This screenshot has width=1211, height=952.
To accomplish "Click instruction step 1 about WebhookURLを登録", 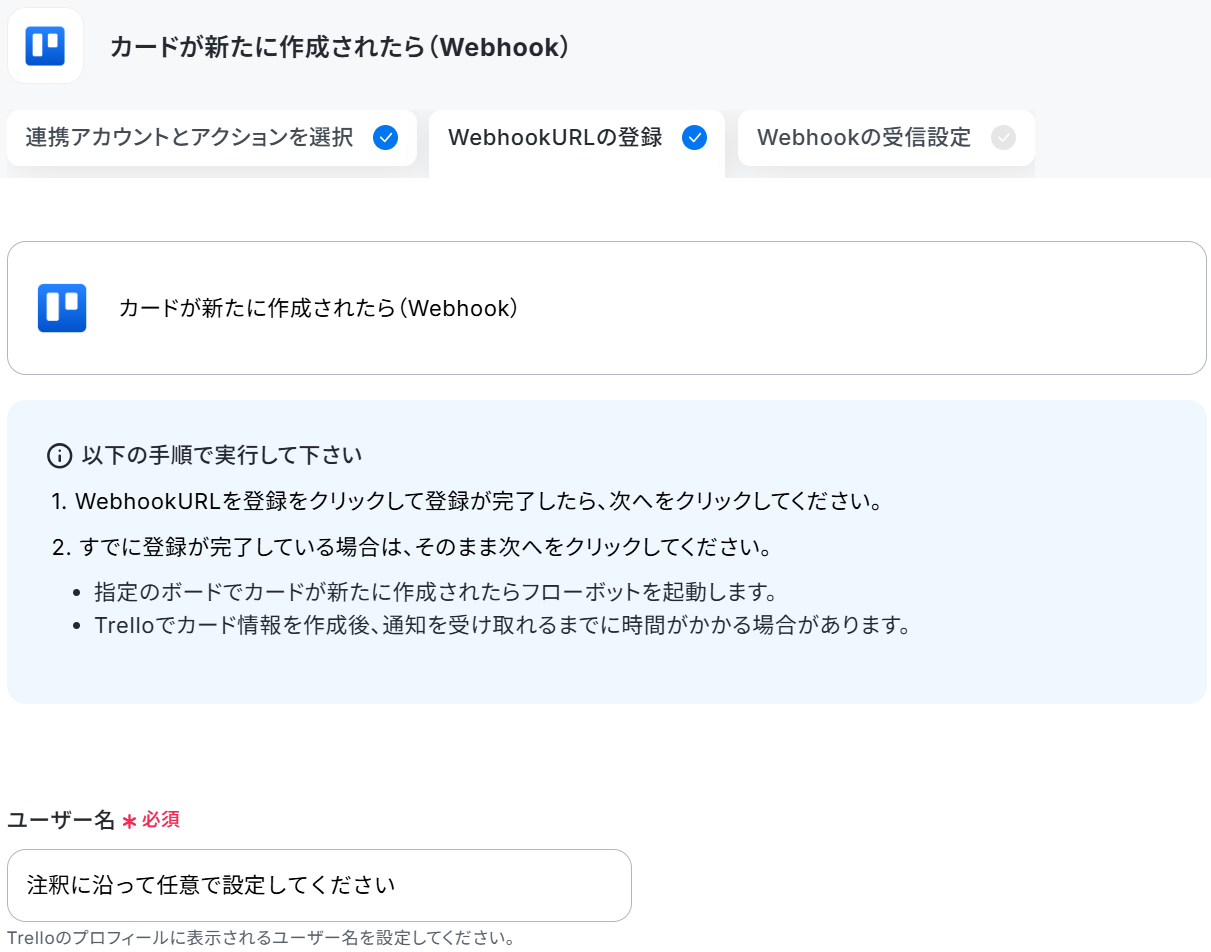I will click(468, 501).
